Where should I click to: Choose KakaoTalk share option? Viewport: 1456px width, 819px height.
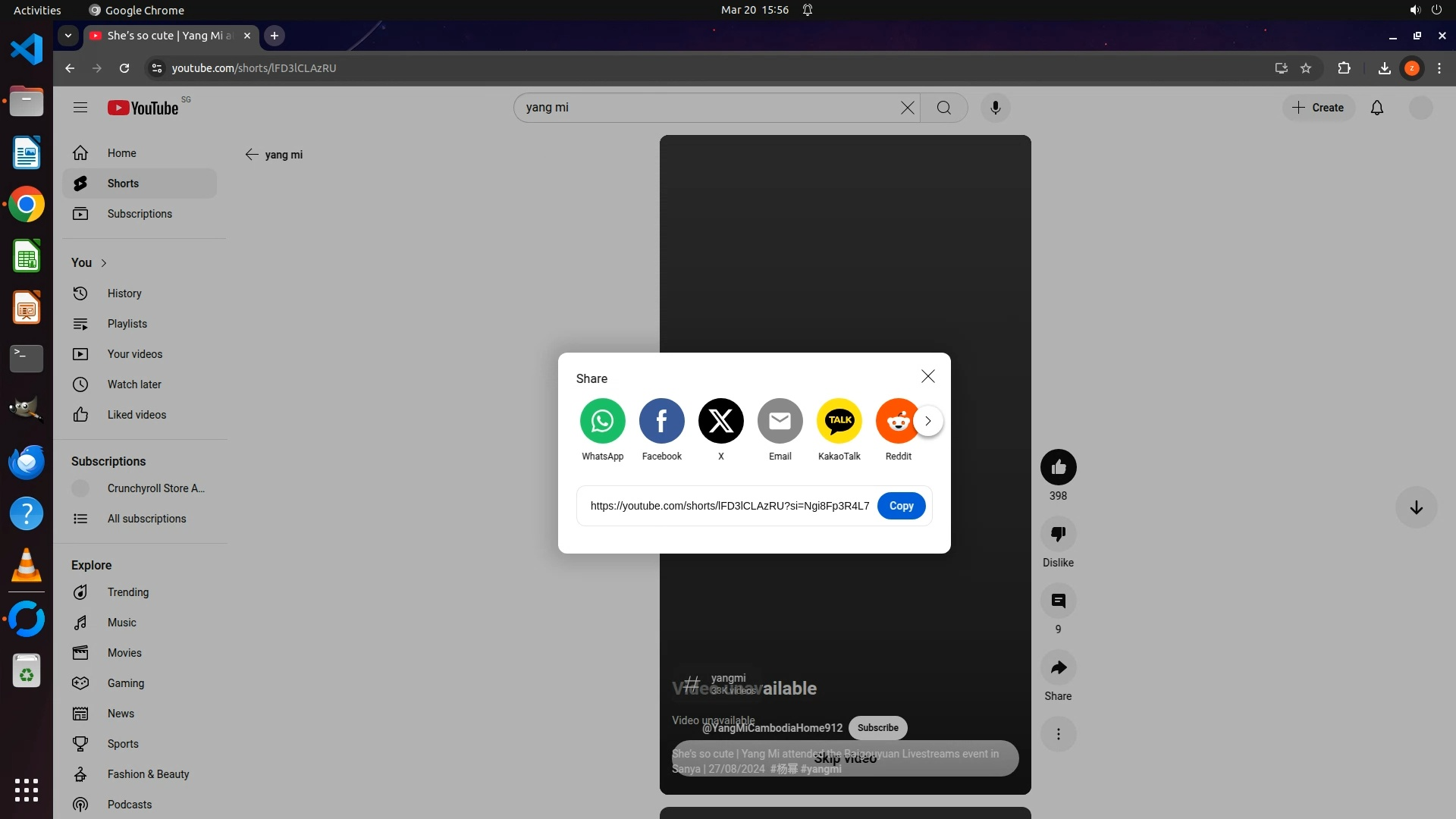point(839,421)
